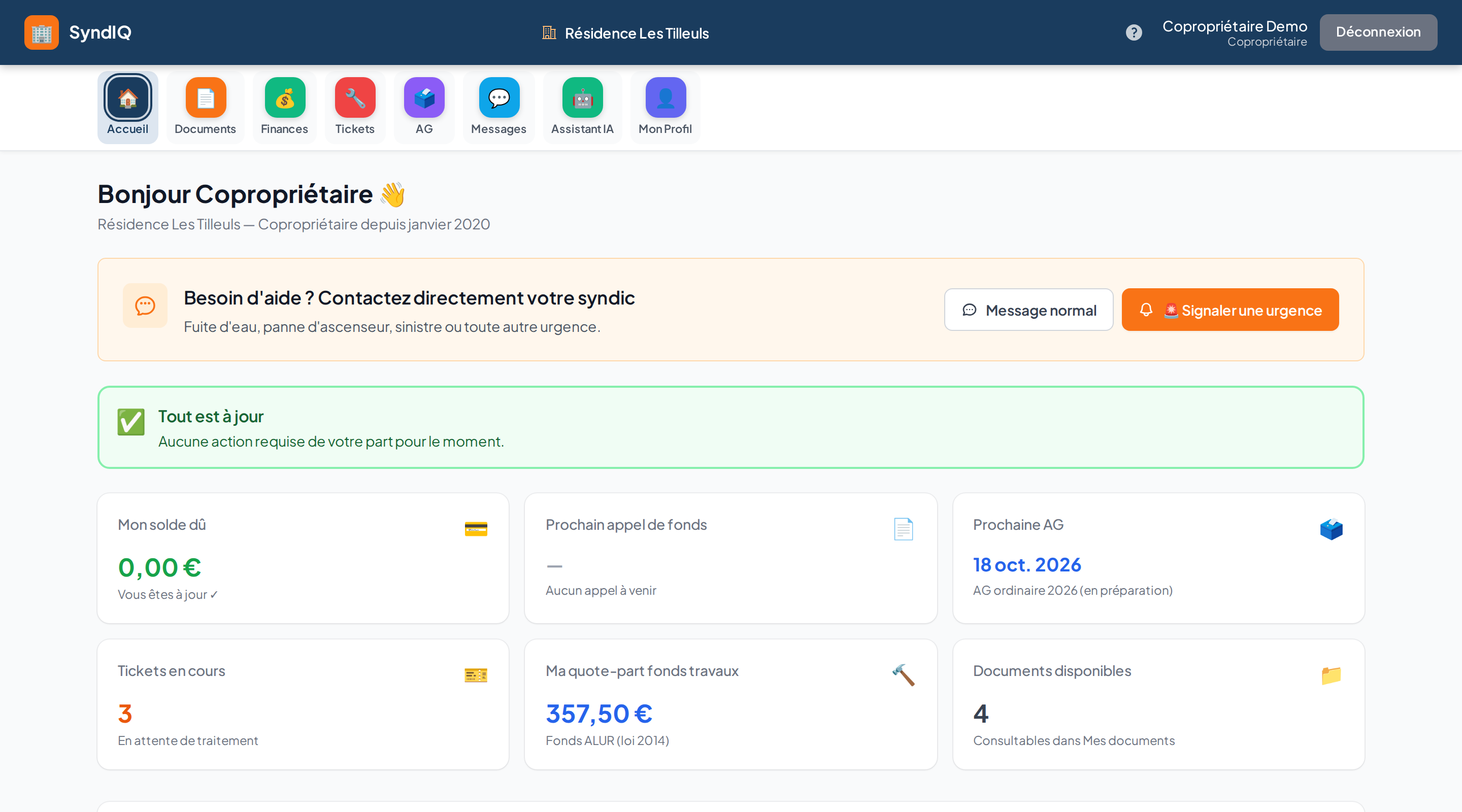
Task: Click 'En attente de traitement' text
Action: pyautogui.click(x=188, y=741)
